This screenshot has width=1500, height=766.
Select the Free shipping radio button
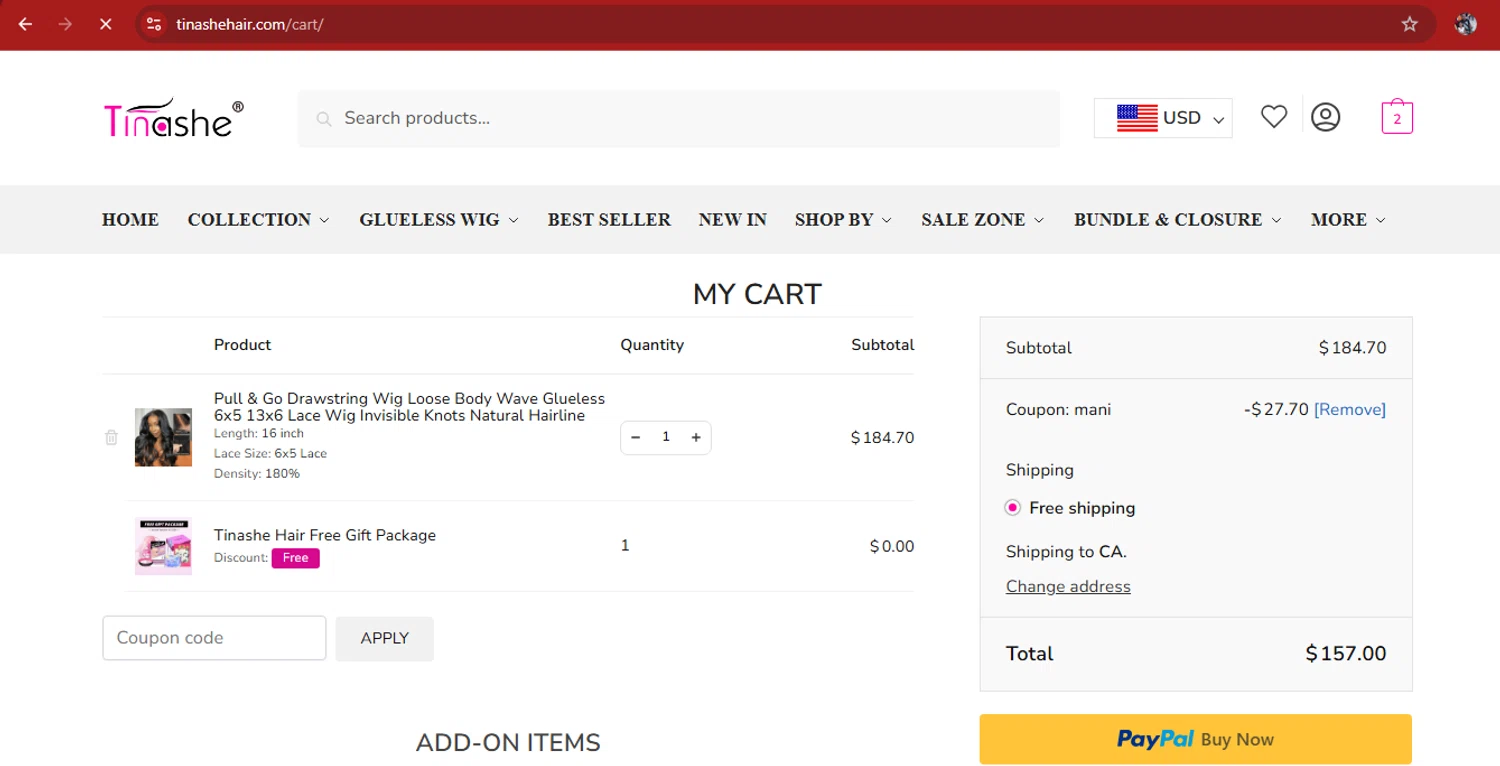tap(1013, 508)
